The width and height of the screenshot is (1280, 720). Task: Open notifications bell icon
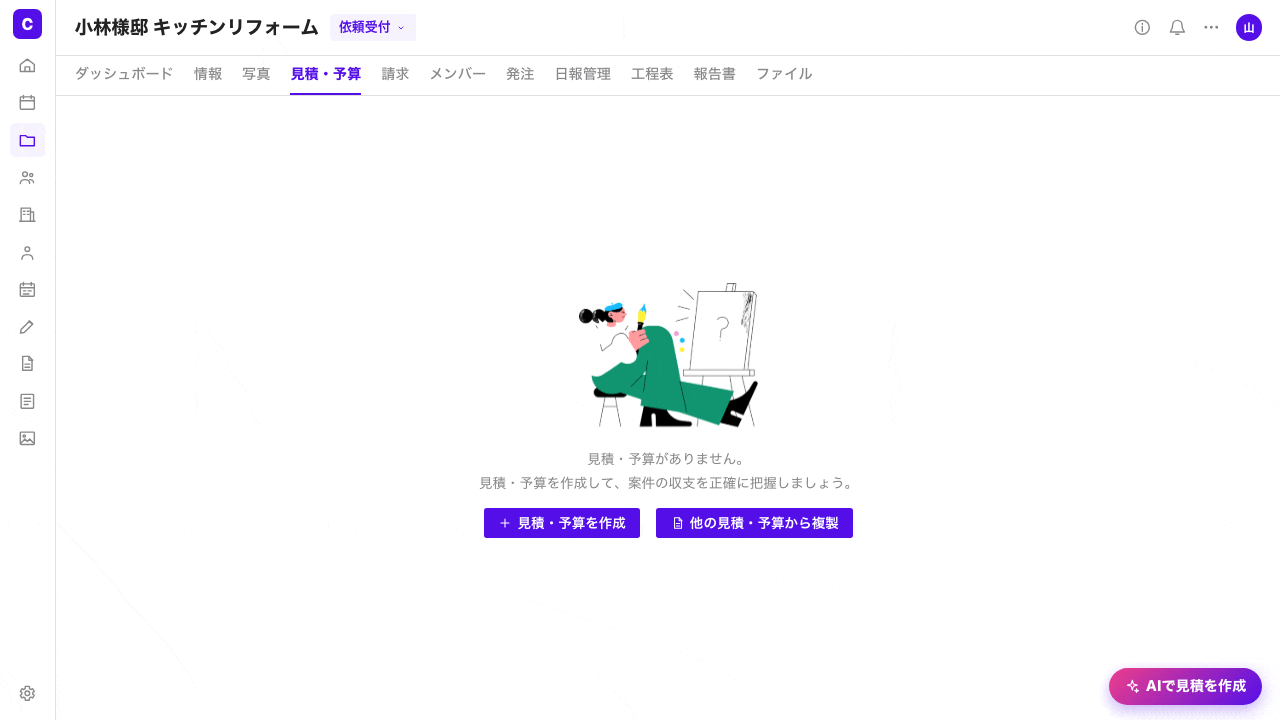(1177, 27)
